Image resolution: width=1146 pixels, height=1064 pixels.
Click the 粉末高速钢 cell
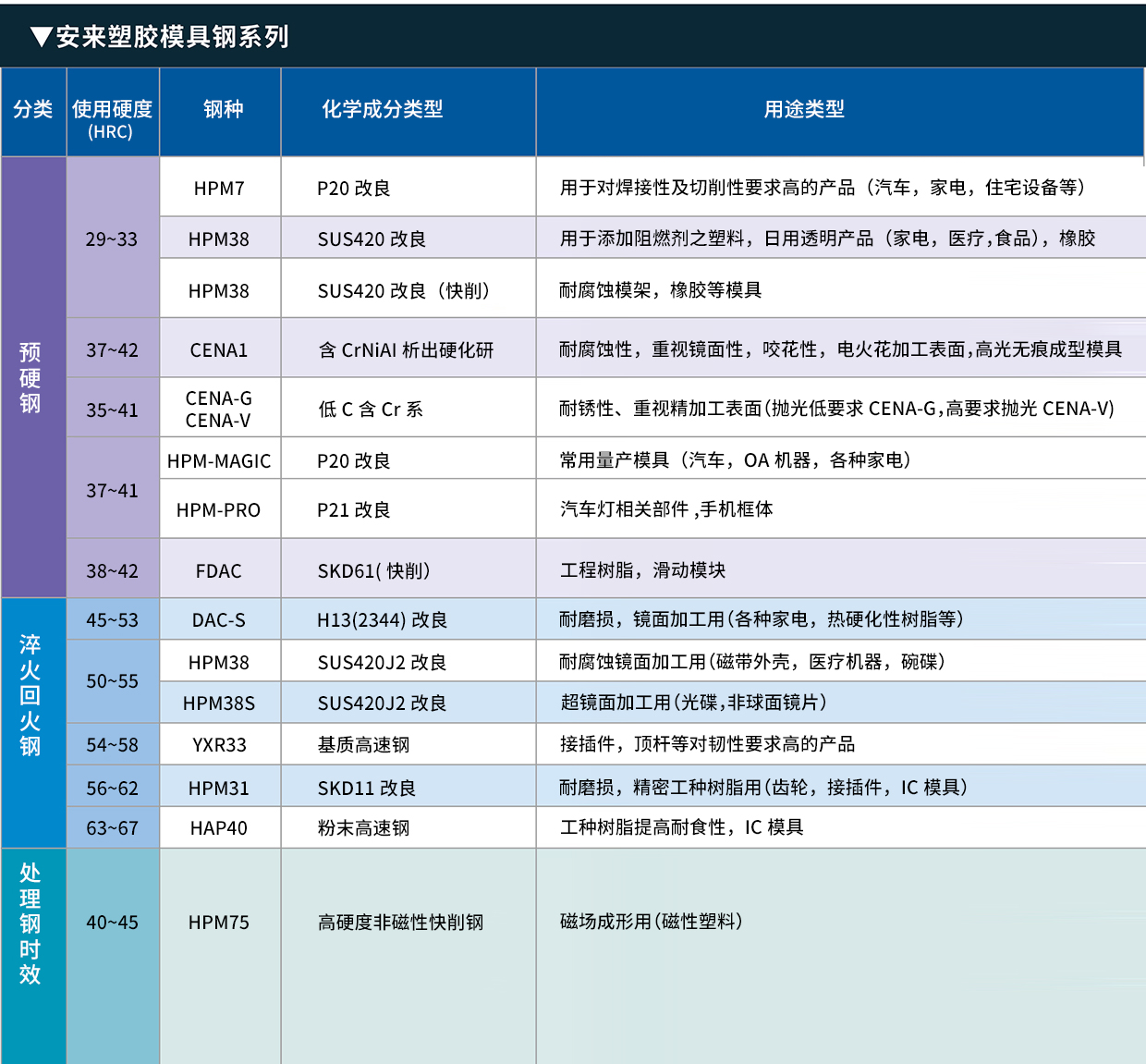point(408,828)
